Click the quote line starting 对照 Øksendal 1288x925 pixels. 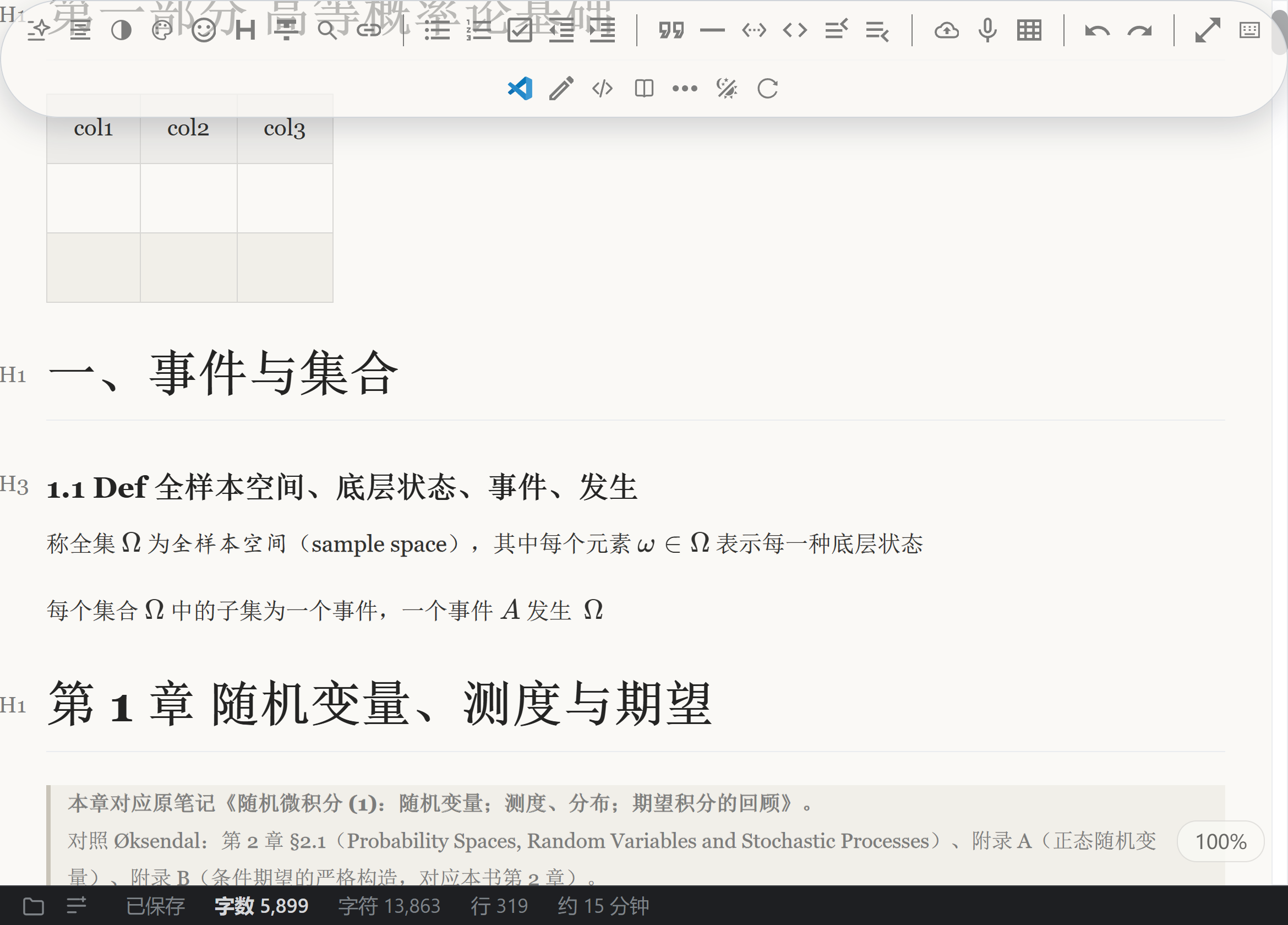pyautogui.click(x=612, y=841)
